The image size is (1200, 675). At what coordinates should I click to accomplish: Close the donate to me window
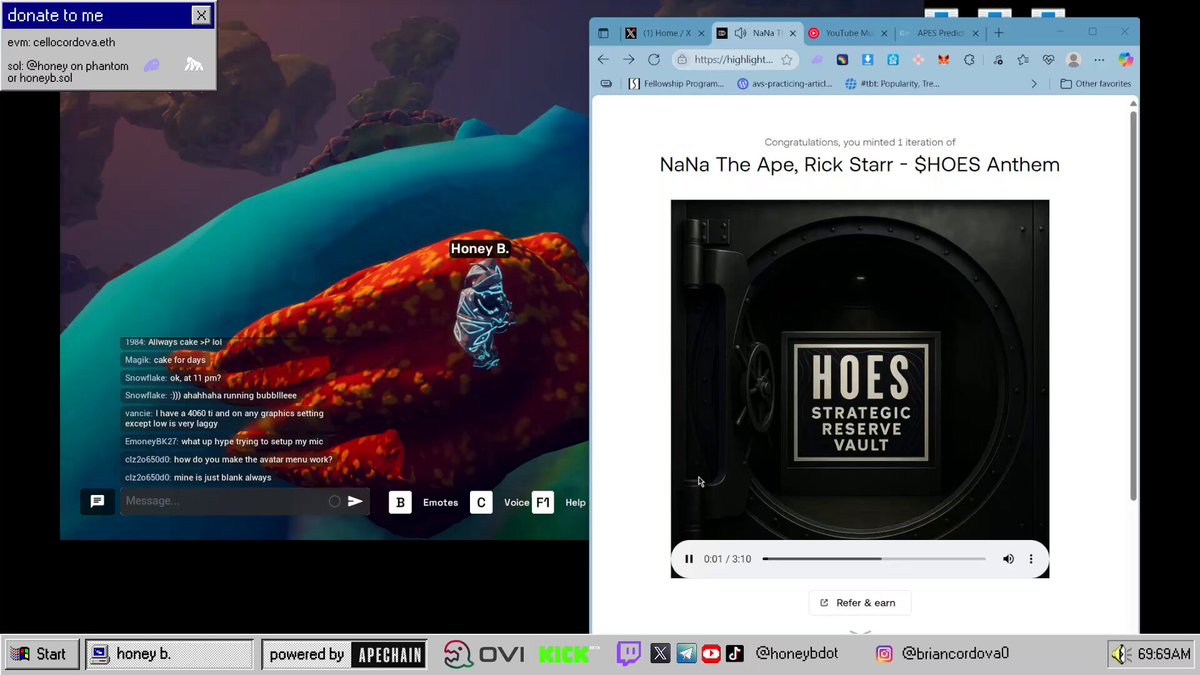(201, 15)
